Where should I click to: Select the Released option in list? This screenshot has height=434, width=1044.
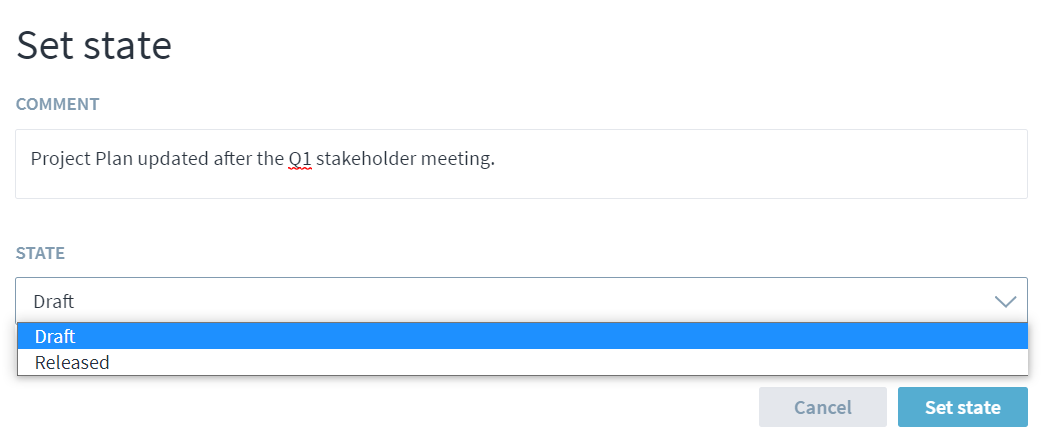click(x=72, y=362)
